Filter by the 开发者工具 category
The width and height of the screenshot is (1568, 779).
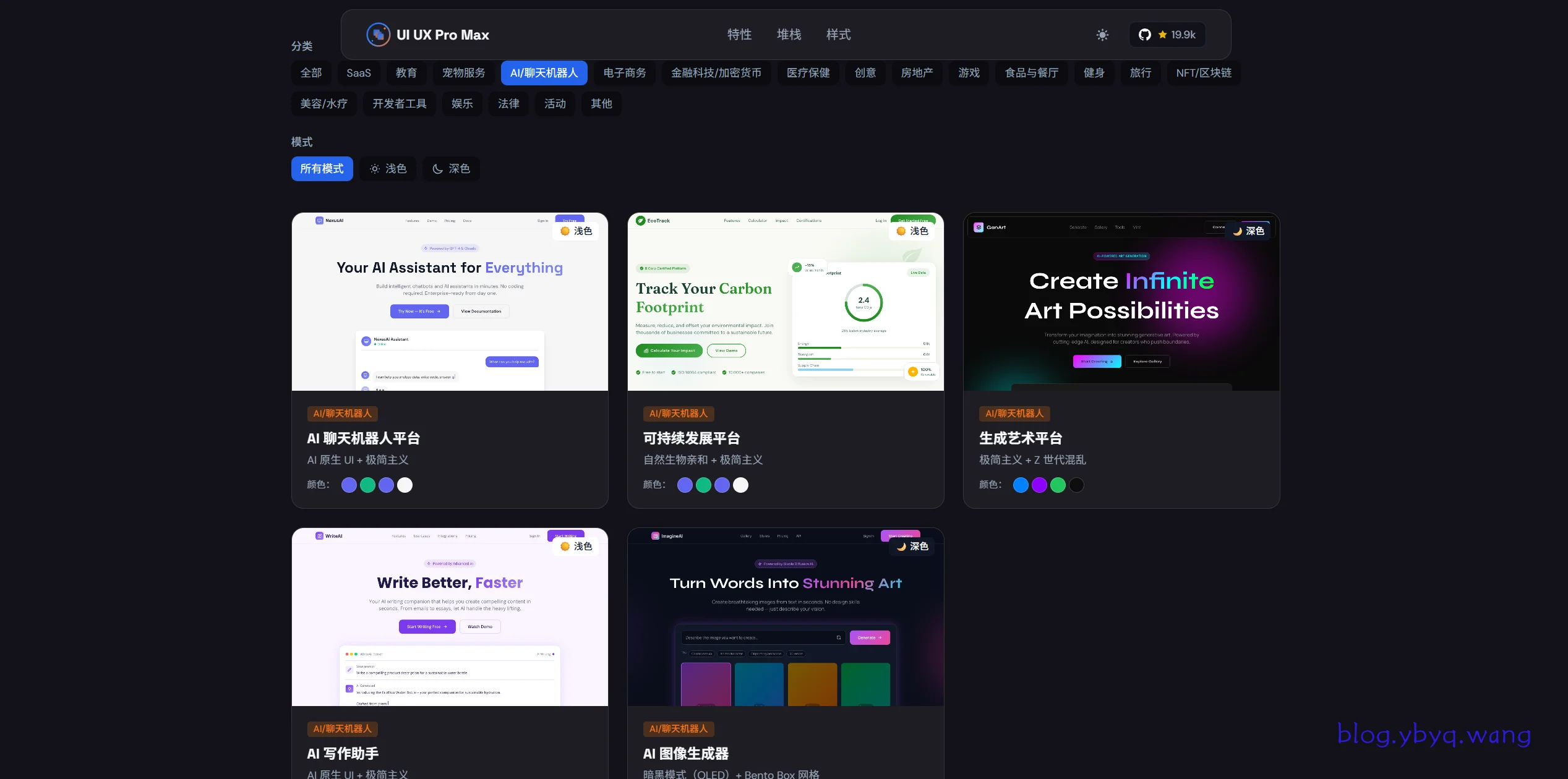(x=399, y=104)
